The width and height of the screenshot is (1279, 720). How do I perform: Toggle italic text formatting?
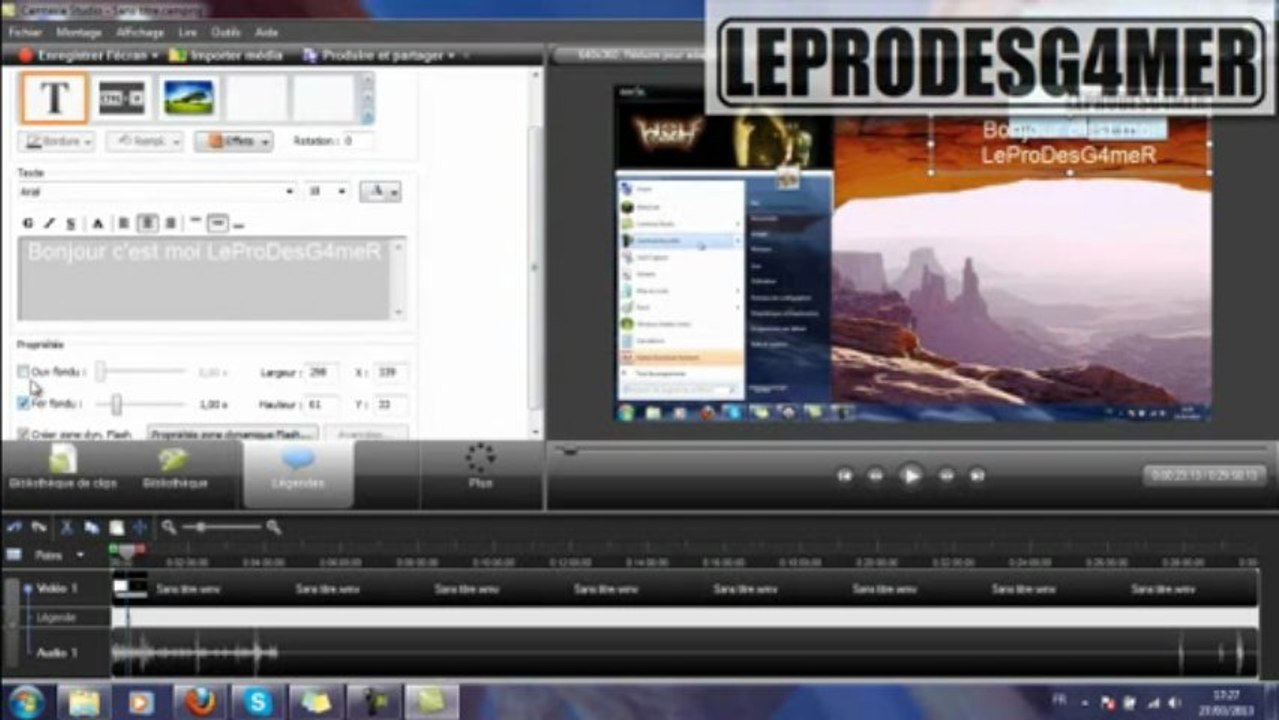tap(49, 223)
